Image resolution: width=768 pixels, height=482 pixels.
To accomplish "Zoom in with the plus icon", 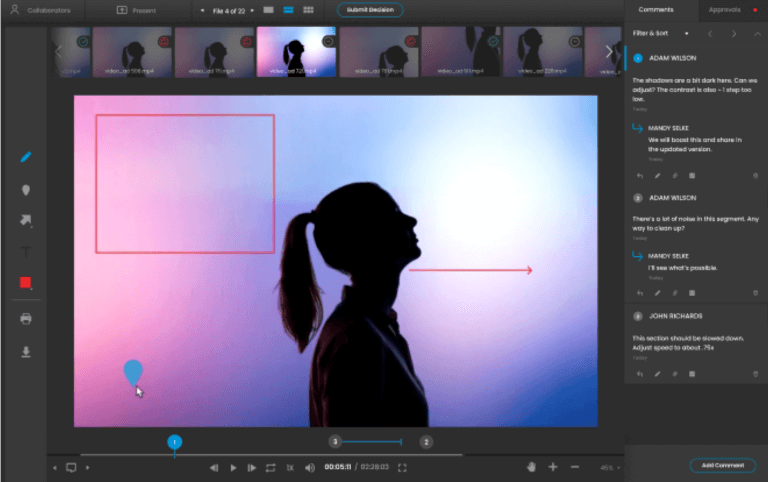I will pyautogui.click(x=553, y=467).
